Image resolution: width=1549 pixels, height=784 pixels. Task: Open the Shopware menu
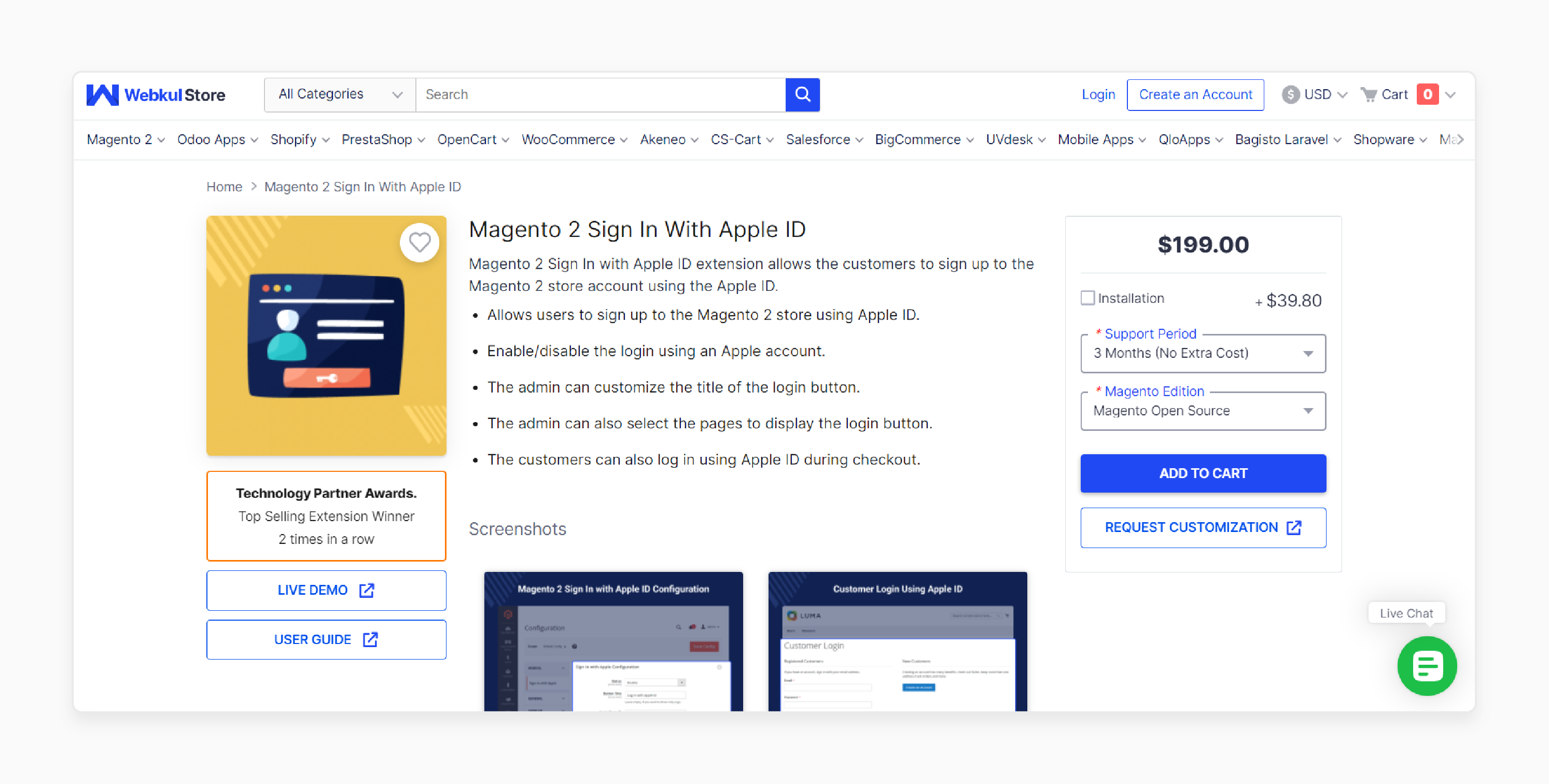[x=1390, y=139]
